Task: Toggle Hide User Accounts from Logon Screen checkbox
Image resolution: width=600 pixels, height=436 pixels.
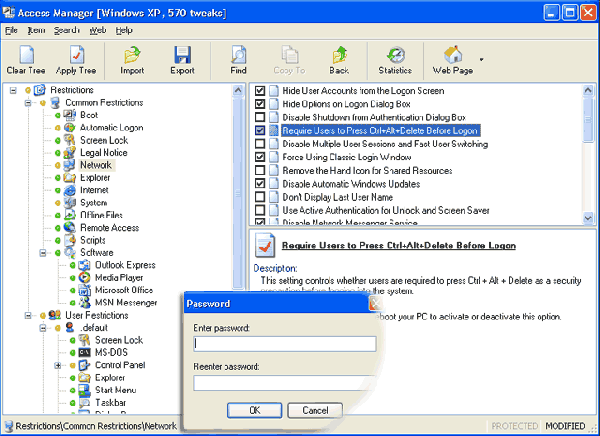Action: click(261, 91)
